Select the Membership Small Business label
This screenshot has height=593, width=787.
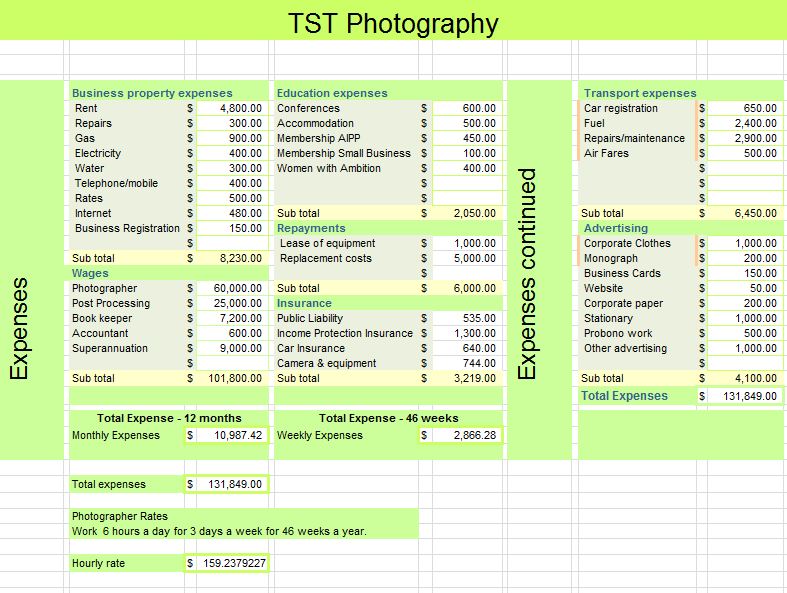coord(346,153)
